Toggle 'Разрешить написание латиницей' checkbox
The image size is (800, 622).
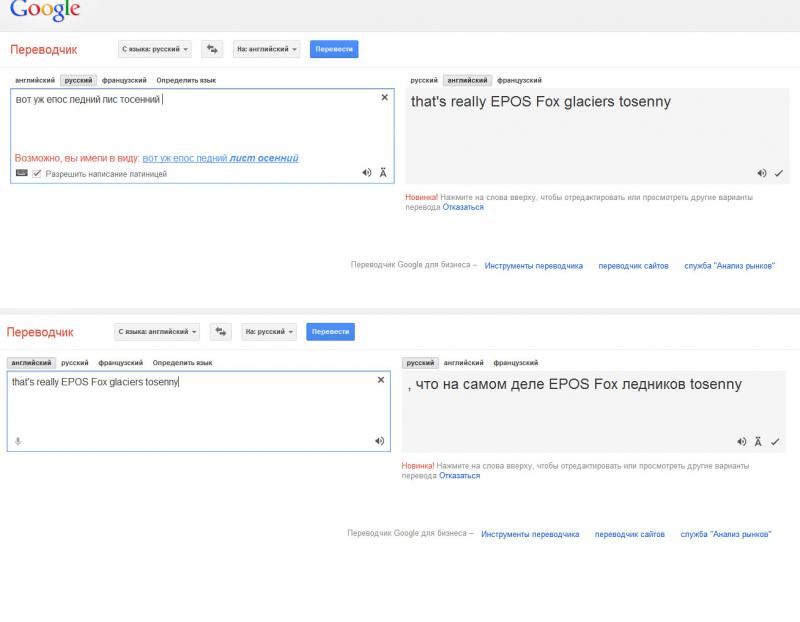point(37,173)
